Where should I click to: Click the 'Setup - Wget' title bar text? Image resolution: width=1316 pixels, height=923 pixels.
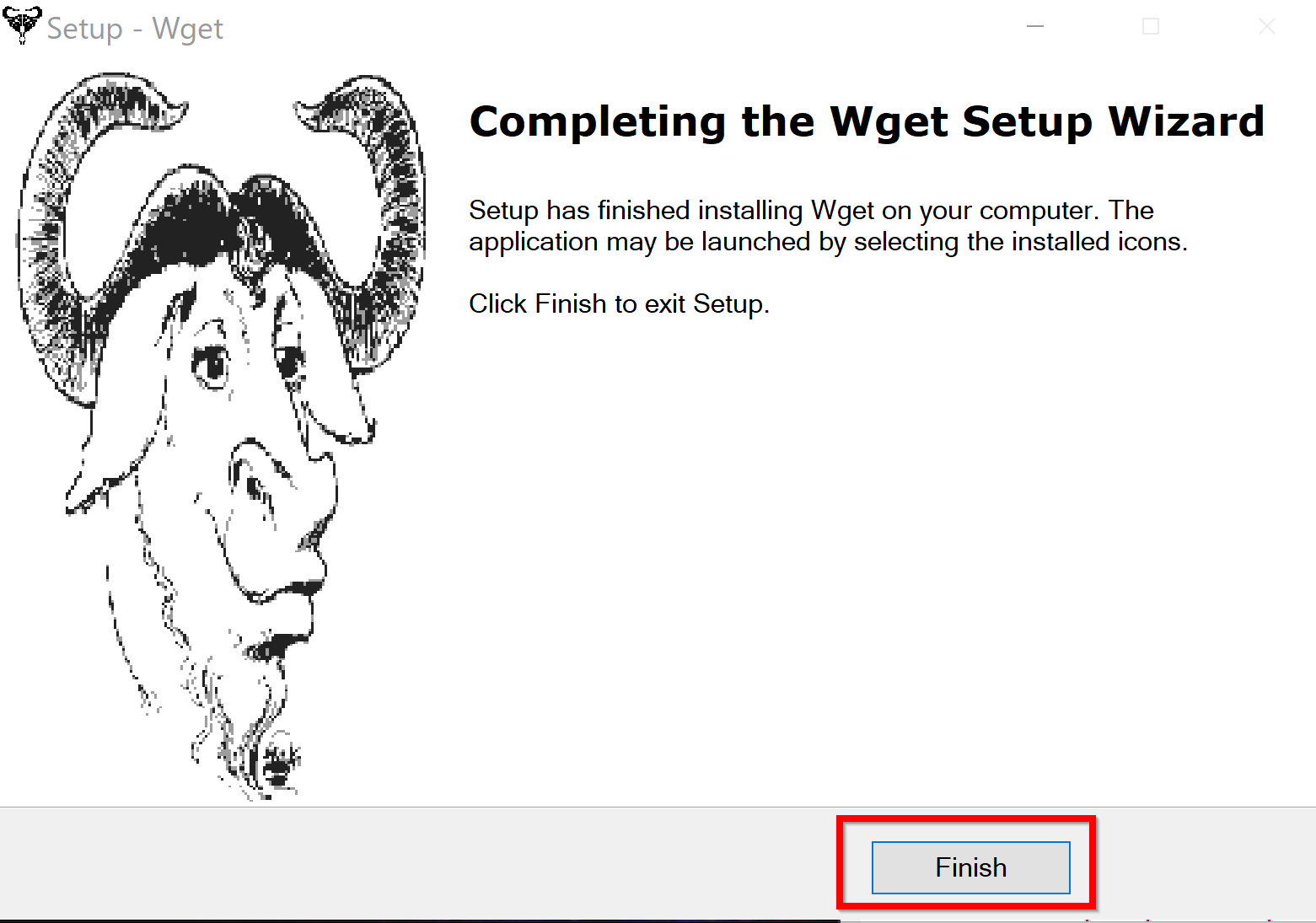click(x=135, y=29)
